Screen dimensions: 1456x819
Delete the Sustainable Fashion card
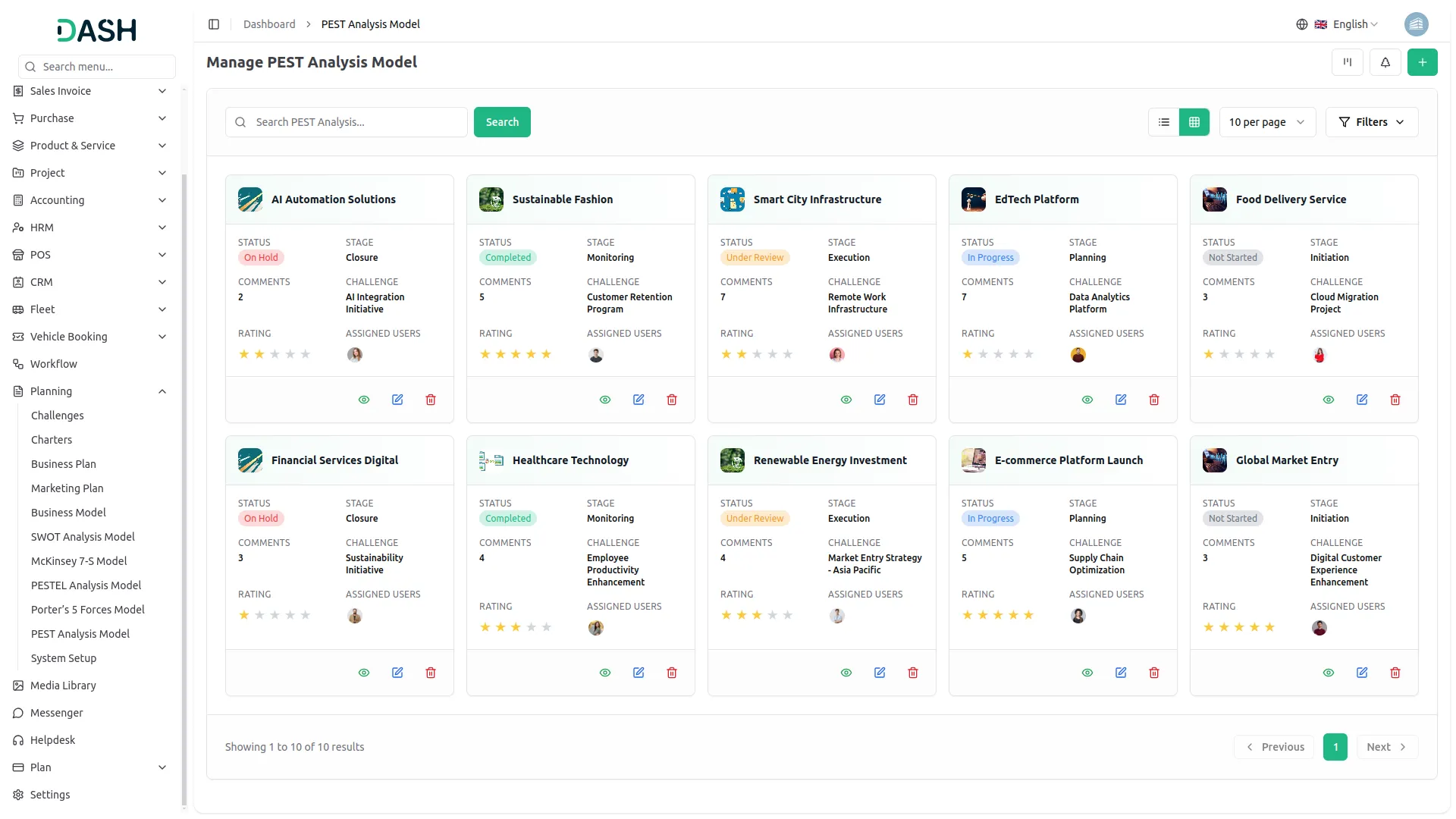[x=672, y=400]
